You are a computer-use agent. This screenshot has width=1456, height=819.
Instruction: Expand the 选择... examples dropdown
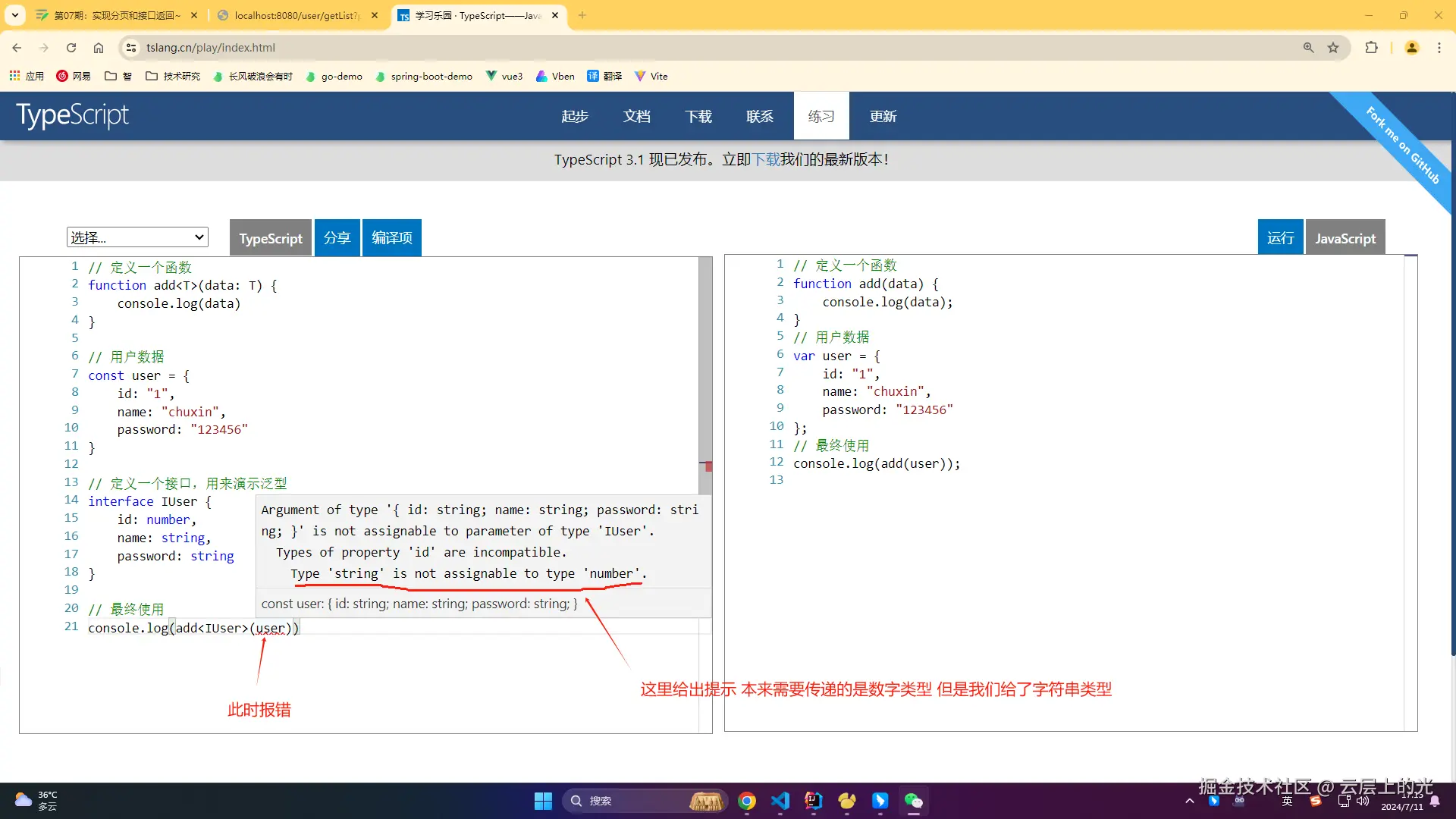tap(137, 237)
